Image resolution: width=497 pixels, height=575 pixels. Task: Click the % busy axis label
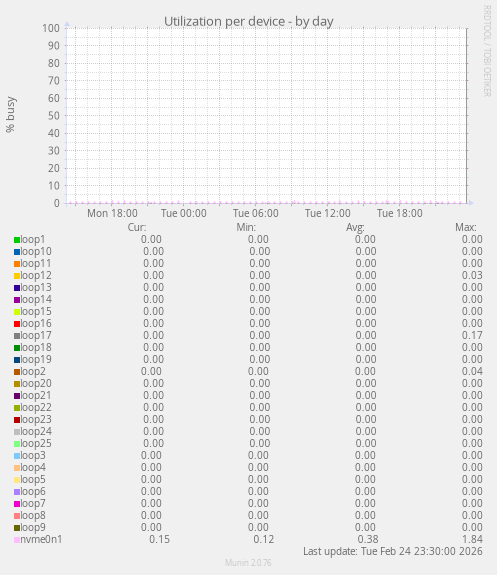(x=11, y=115)
